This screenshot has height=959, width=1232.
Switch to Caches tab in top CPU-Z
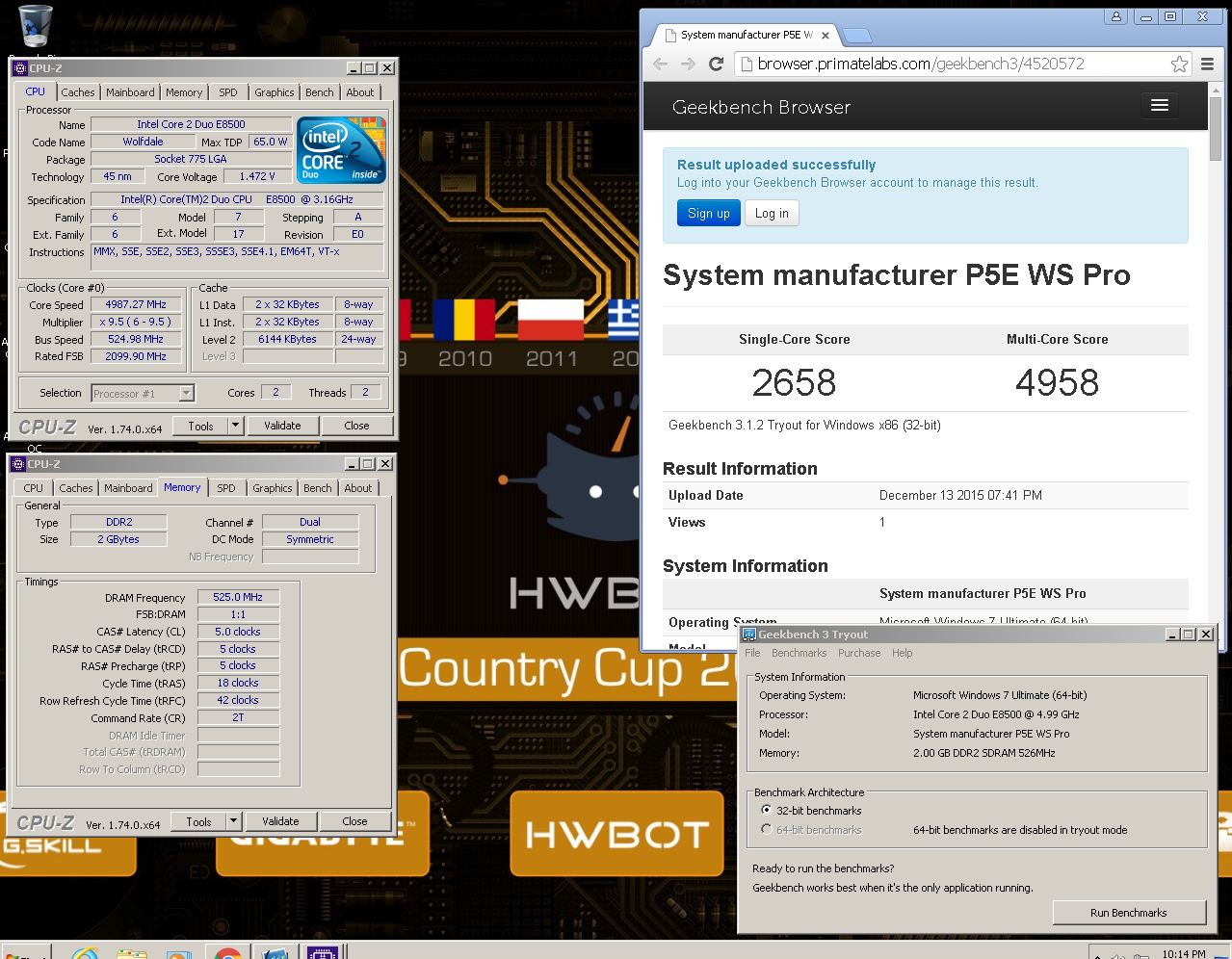click(x=78, y=92)
